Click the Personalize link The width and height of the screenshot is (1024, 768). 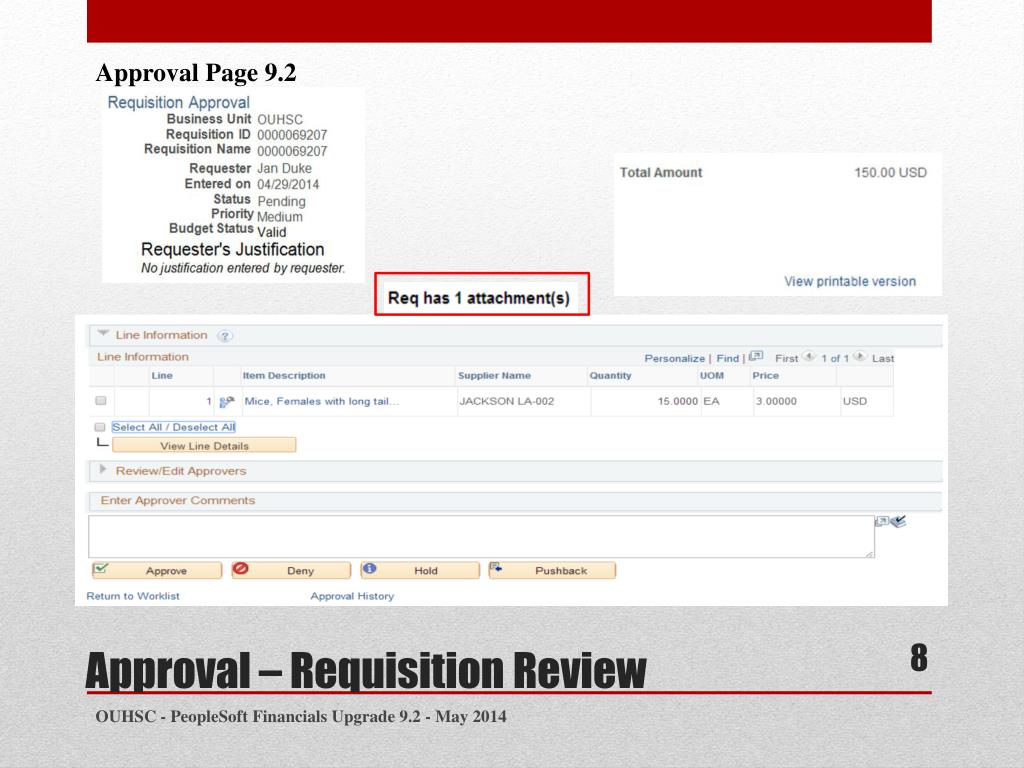tap(674, 359)
